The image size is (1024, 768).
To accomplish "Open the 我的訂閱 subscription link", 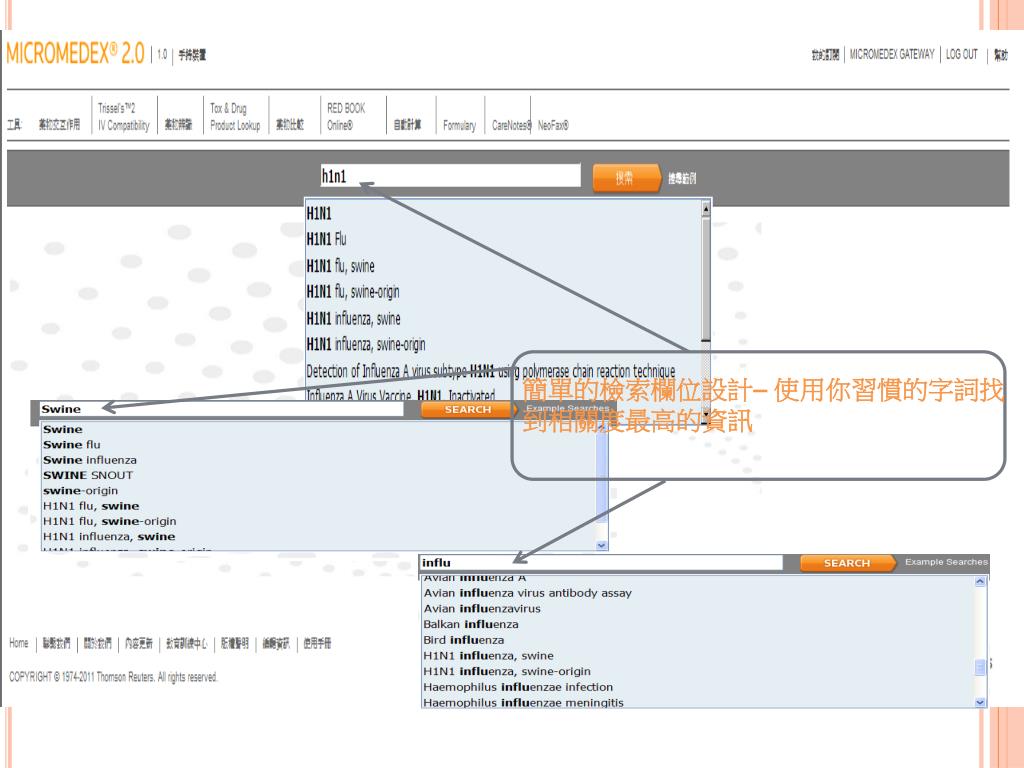I will coord(825,55).
